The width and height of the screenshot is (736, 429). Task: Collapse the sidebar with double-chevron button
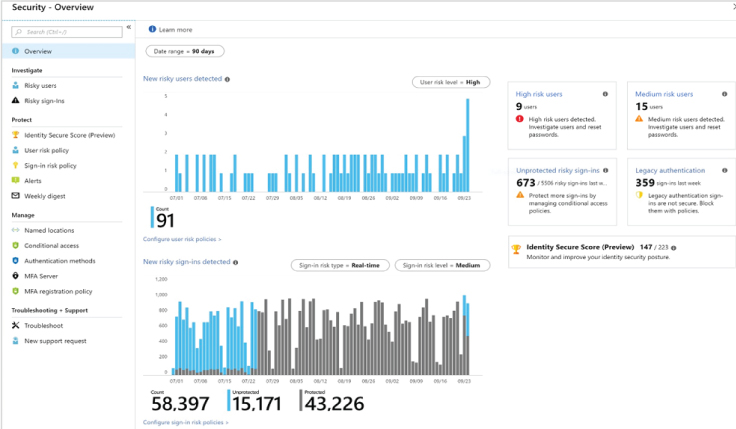pyautogui.click(x=129, y=28)
